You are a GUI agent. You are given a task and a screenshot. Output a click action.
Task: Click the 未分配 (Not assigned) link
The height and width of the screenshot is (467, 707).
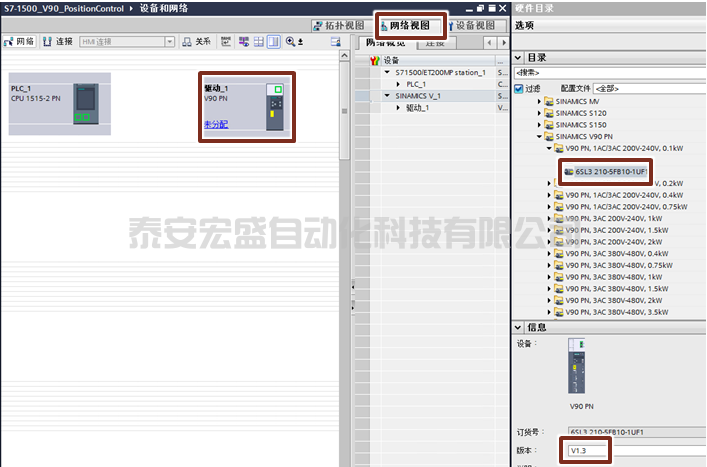click(x=216, y=124)
